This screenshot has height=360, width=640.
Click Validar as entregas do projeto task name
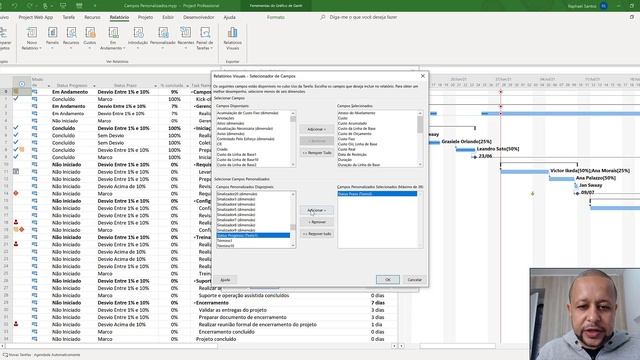(x=233, y=310)
